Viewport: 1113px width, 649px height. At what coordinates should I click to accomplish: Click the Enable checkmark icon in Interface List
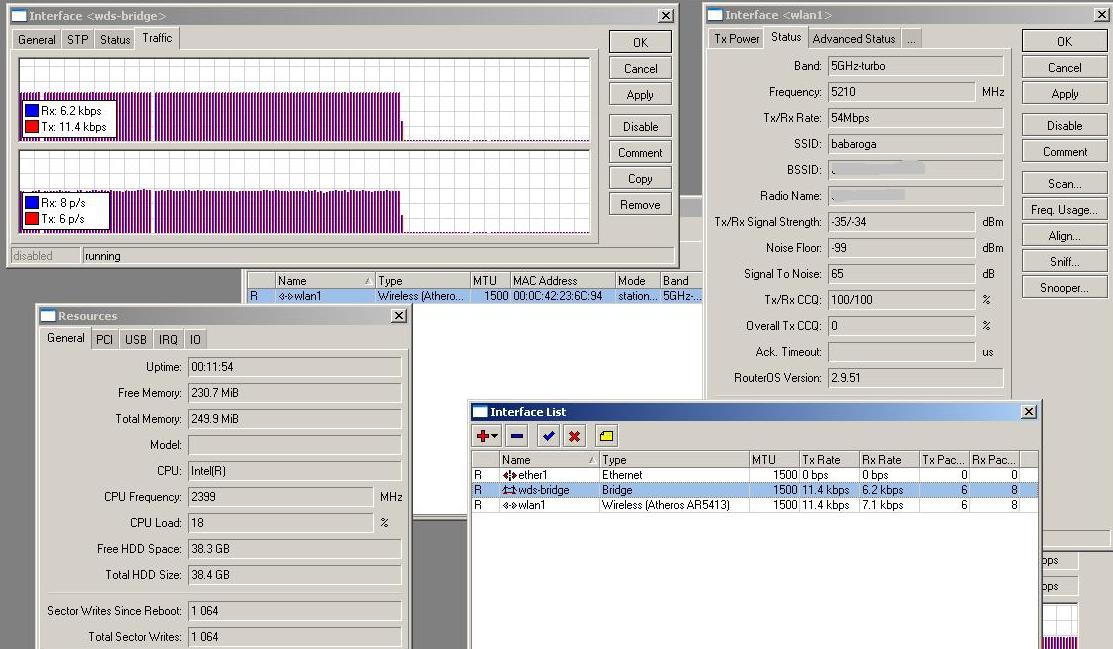[x=547, y=436]
